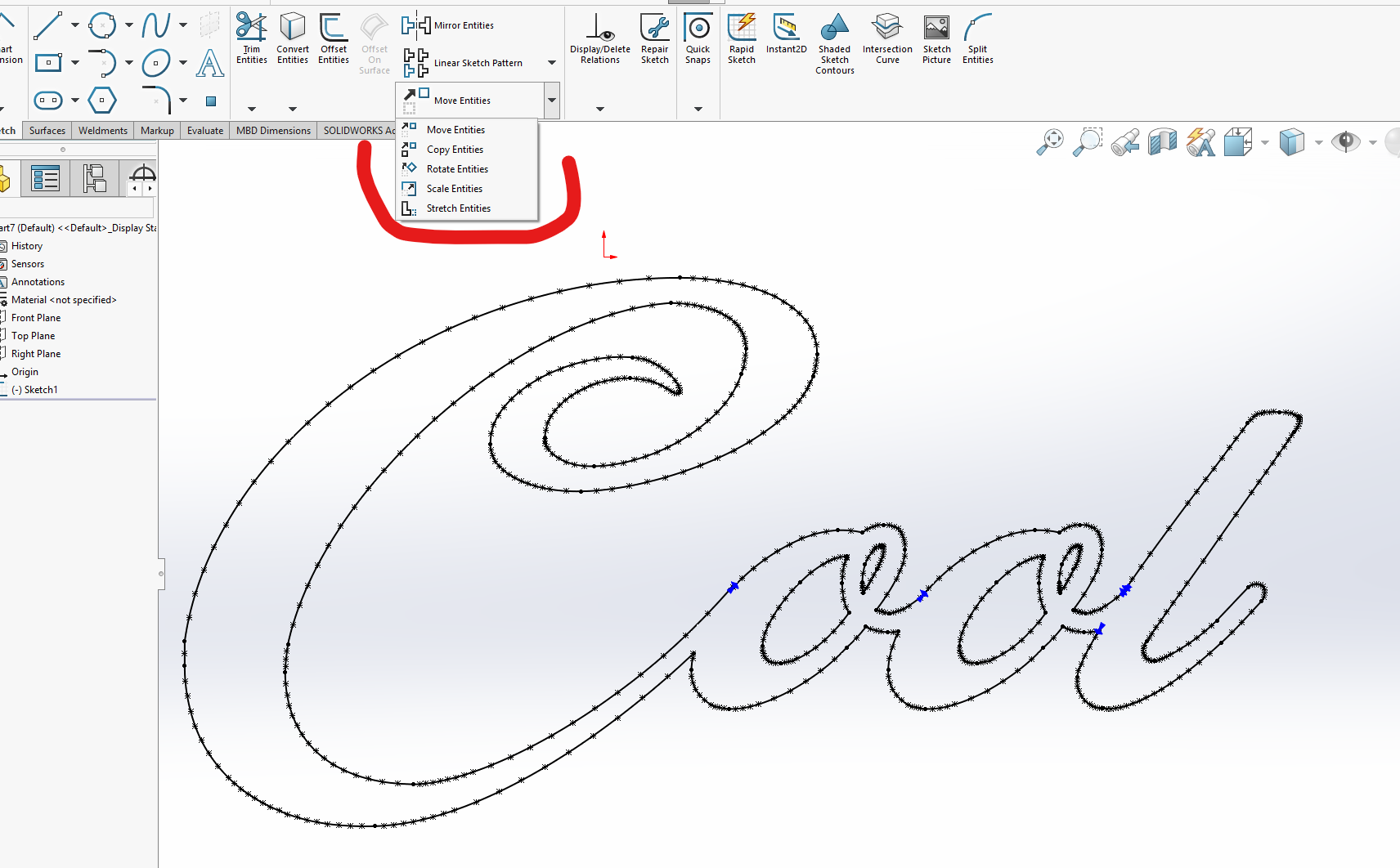Screen dimensions: 1400x868
Task: Switch to Surfaces tab
Action: (x=47, y=131)
